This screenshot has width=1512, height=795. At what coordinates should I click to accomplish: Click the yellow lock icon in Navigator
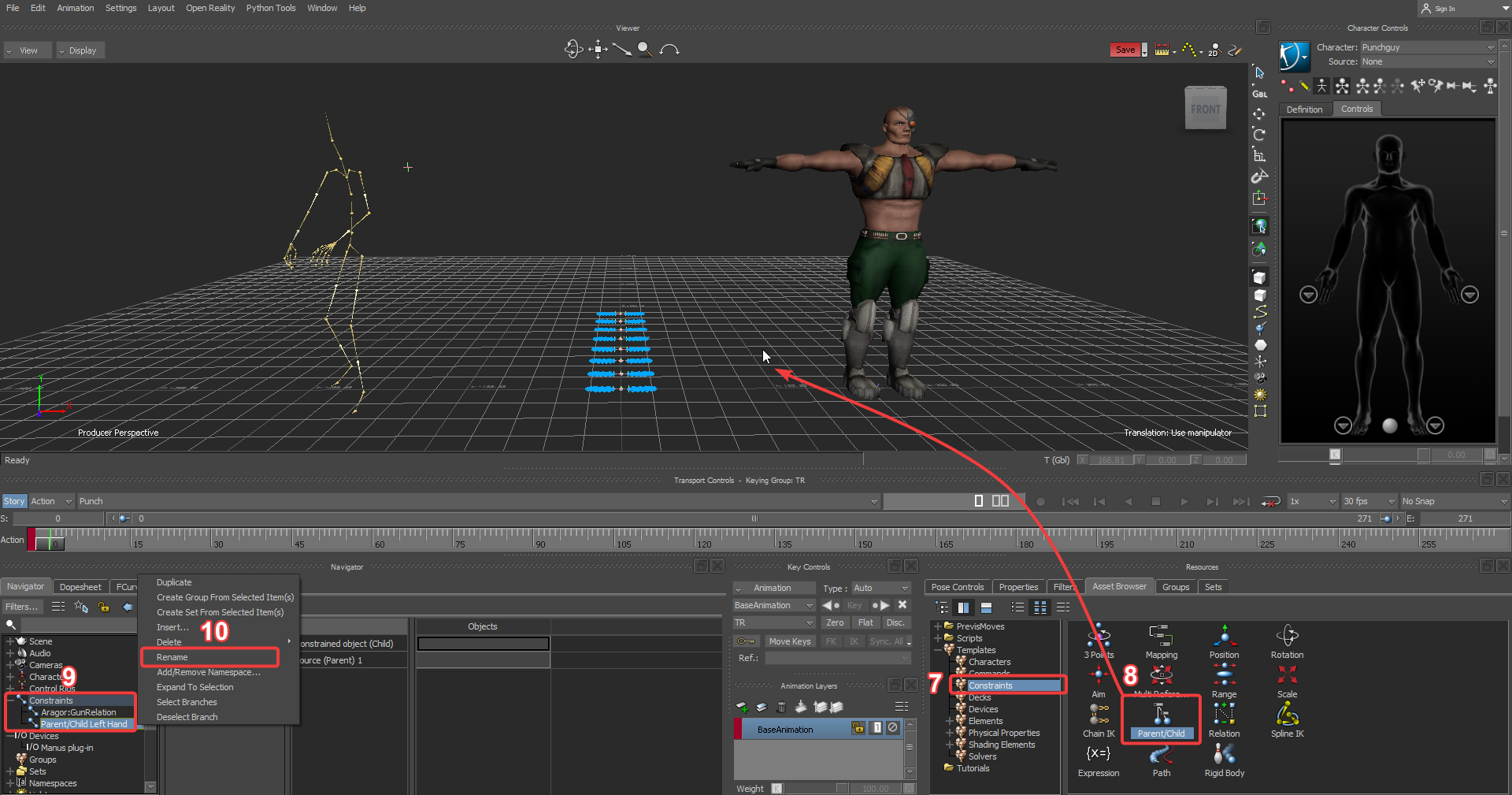pyautogui.click(x=104, y=607)
